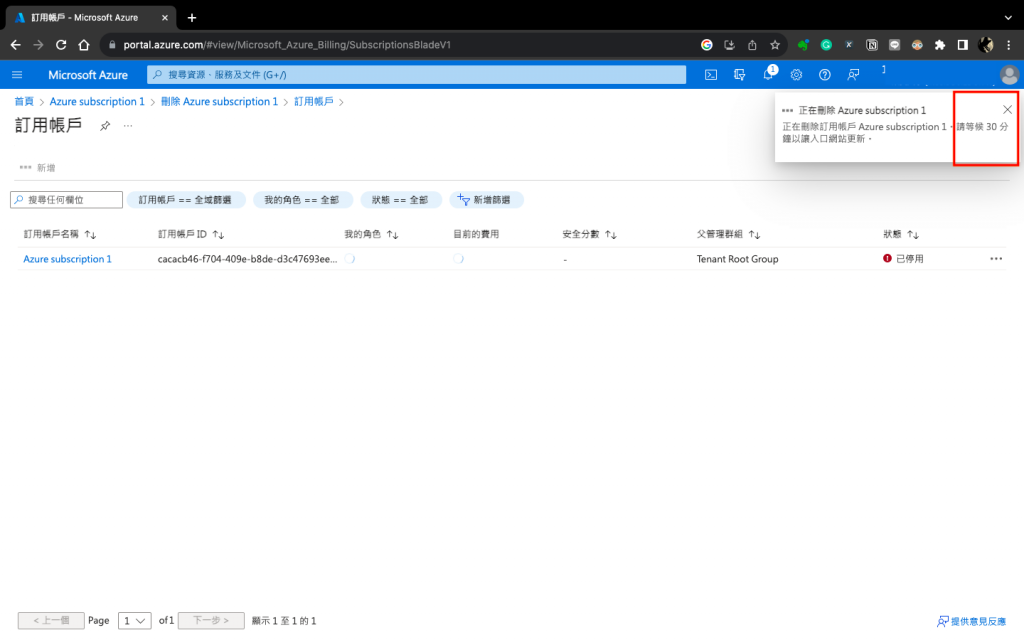Sort by 我的角色 column
This screenshot has width=1024, height=640.
tap(371, 234)
